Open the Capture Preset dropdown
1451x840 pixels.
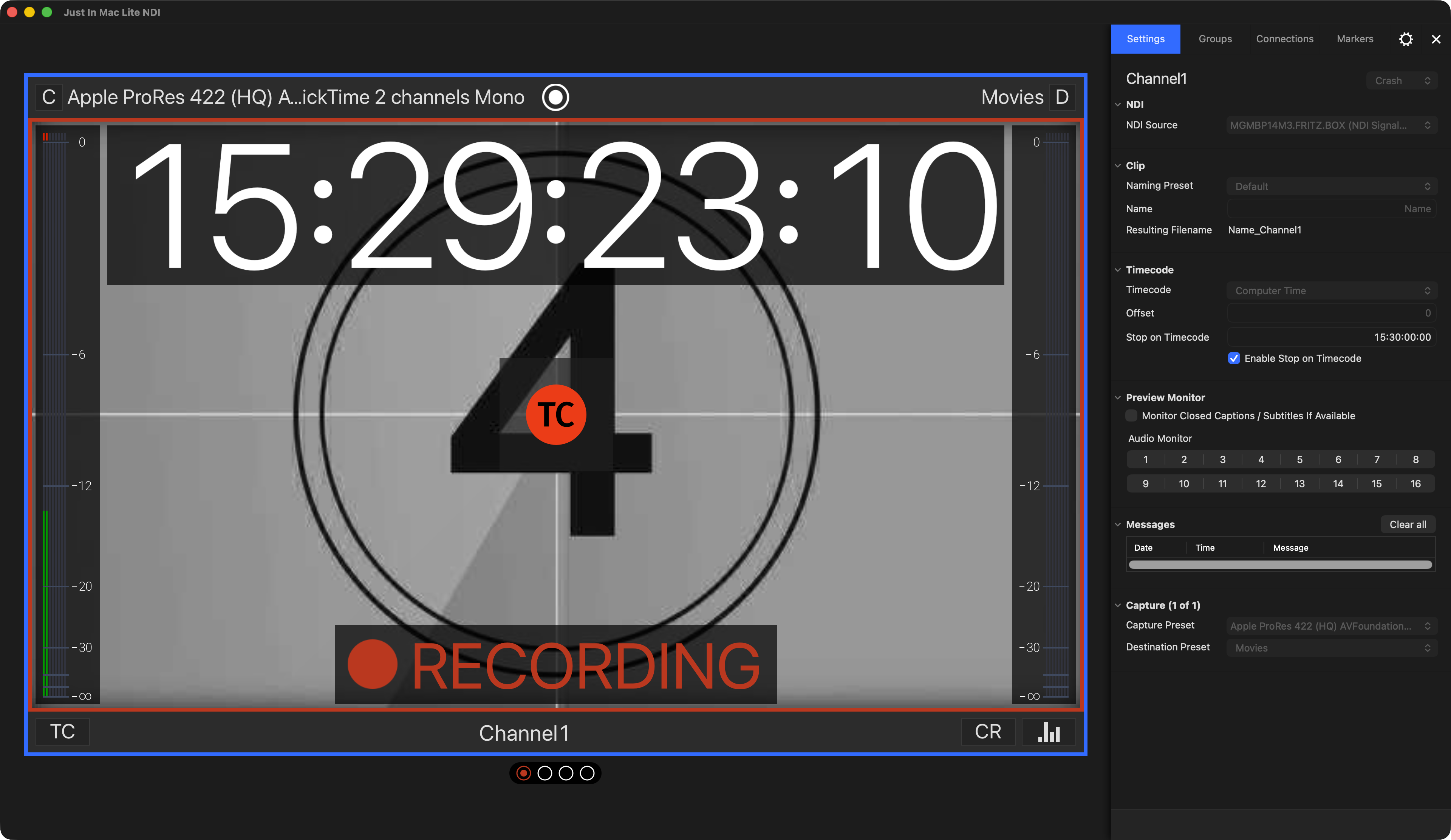pos(1331,626)
